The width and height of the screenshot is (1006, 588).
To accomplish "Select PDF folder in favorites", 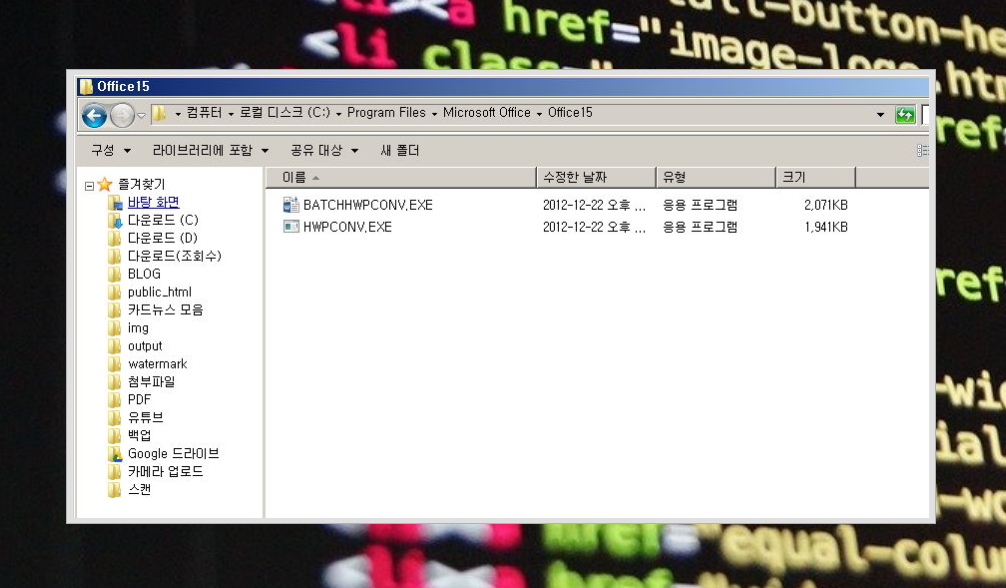I will click(x=139, y=399).
